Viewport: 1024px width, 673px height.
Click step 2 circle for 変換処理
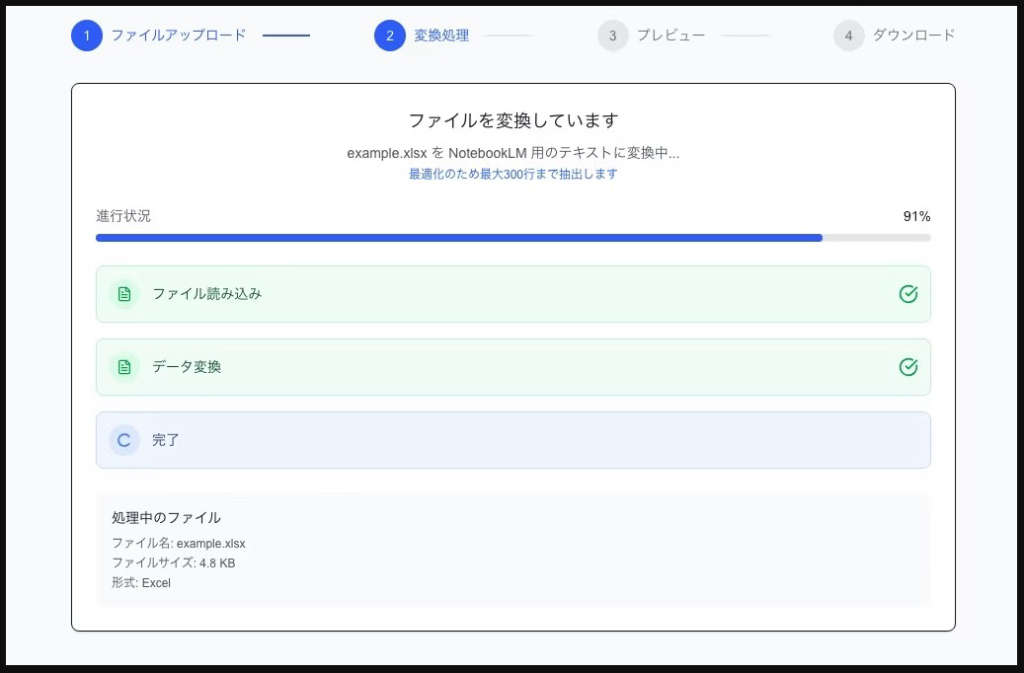click(390, 35)
